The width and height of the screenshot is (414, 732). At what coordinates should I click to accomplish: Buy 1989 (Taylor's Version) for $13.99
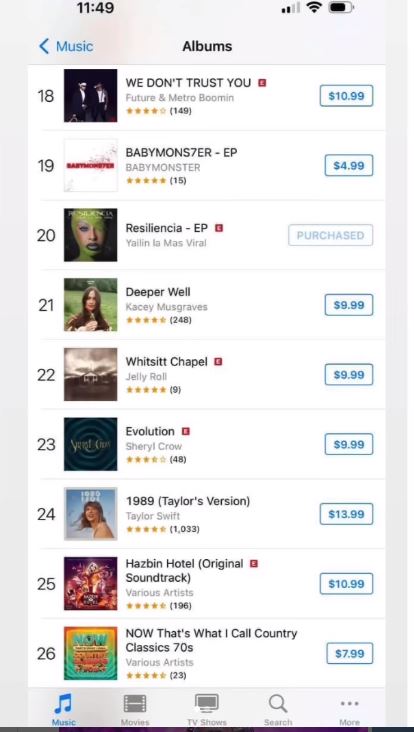click(x=346, y=514)
